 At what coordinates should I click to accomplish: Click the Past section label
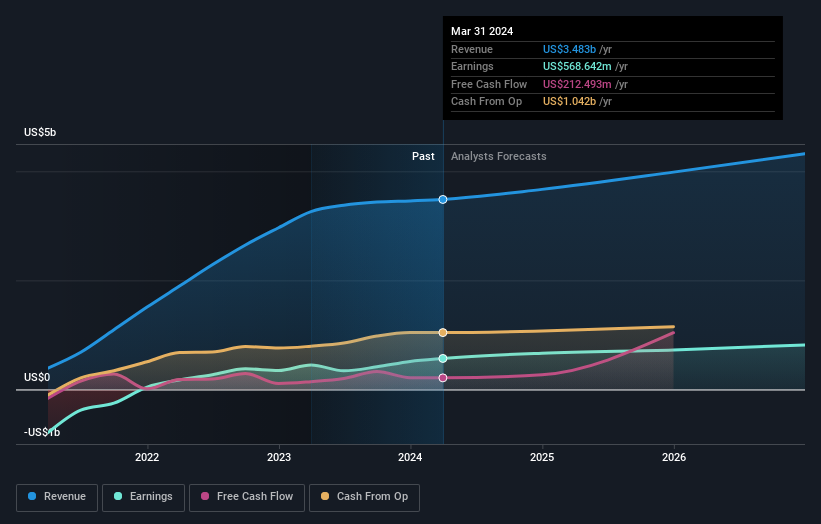[423, 156]
